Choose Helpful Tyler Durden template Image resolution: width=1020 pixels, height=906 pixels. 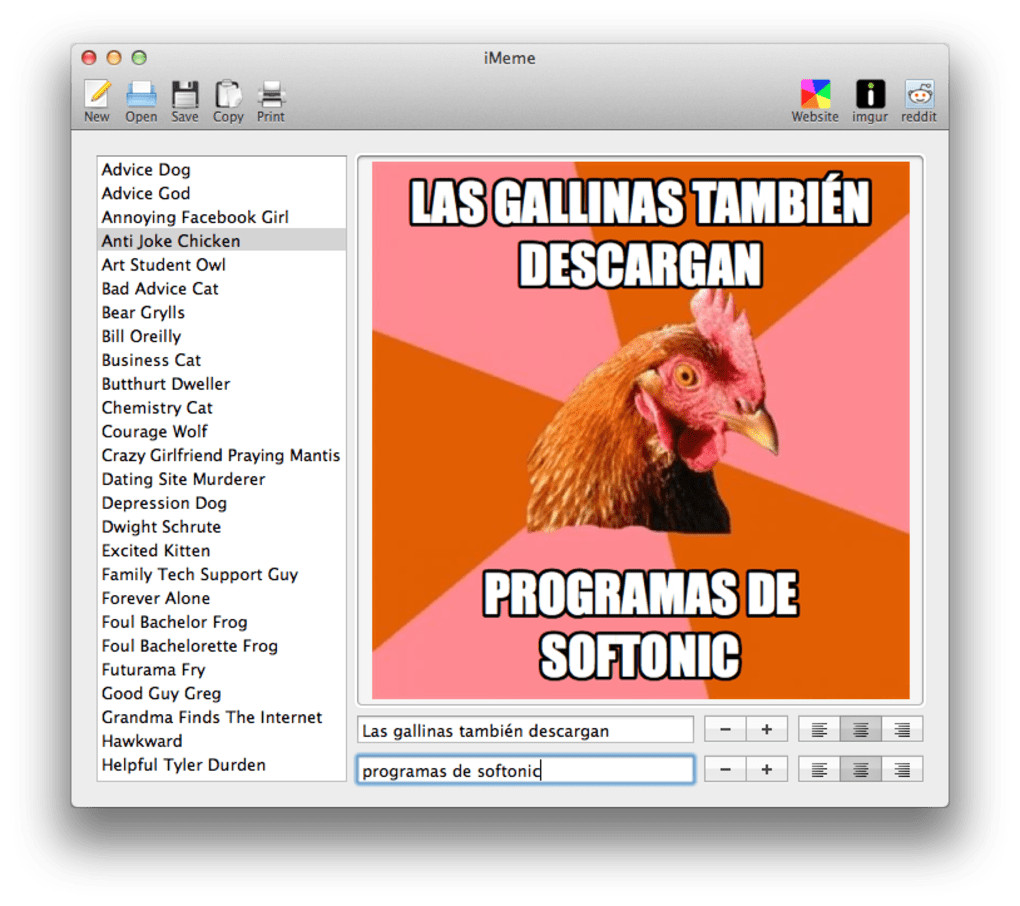click(x=221, y=765)
